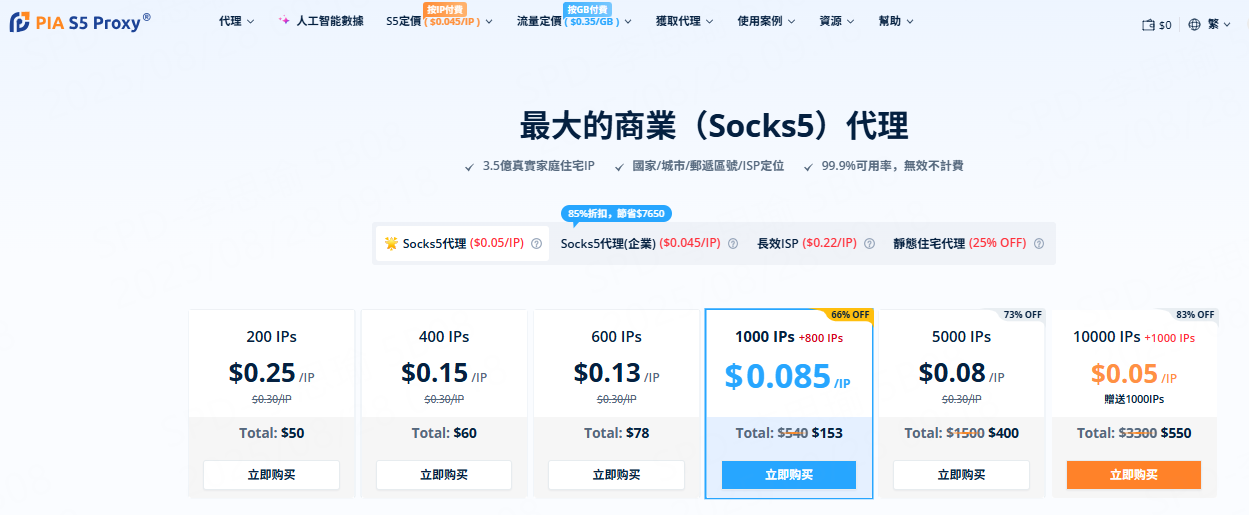This screenshot has width=1249, height=515.
Task: Click 立即购买 under the 200 IPs plan
Action: tap(271, 475)
